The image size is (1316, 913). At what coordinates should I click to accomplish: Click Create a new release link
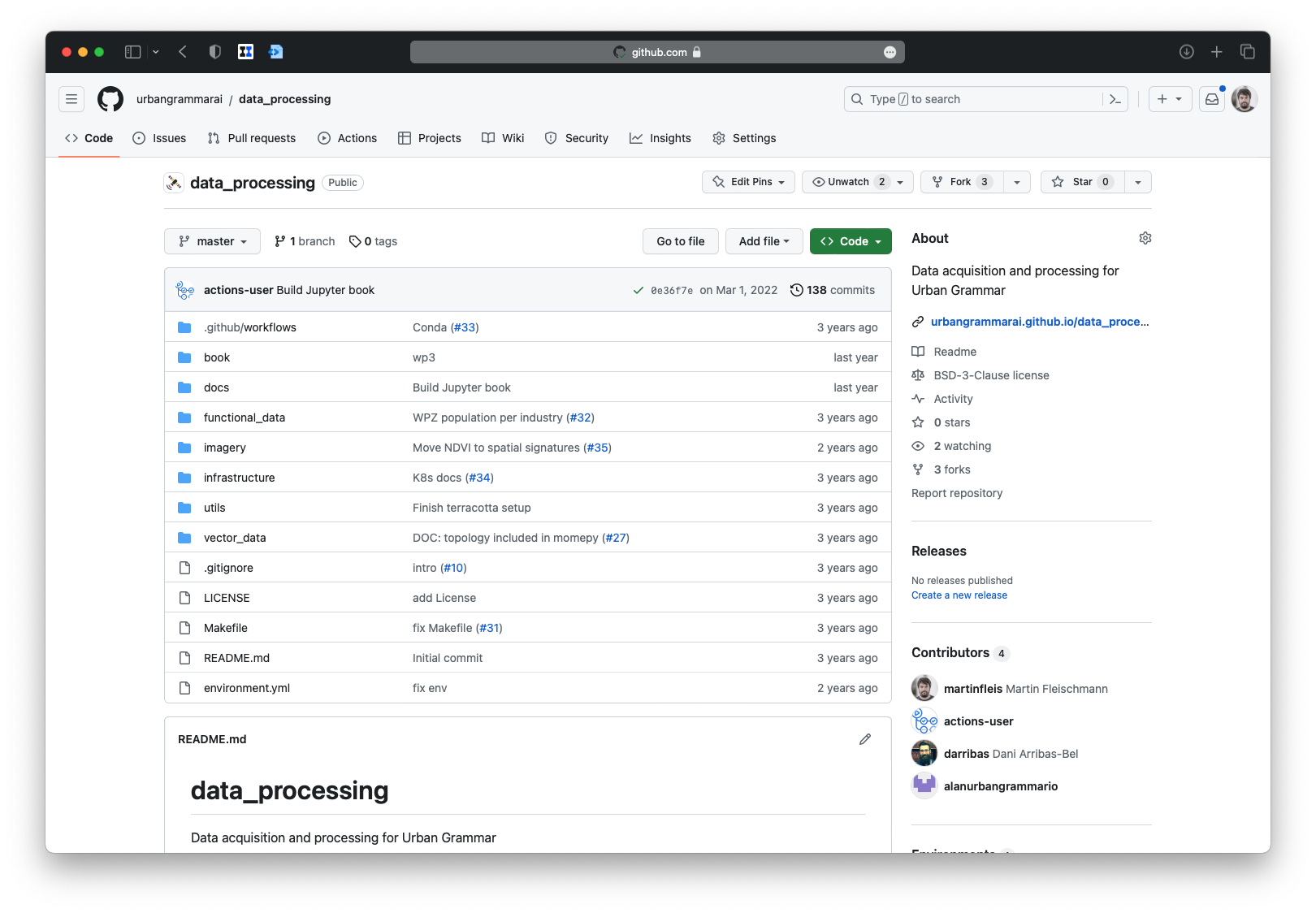point(959,595)
